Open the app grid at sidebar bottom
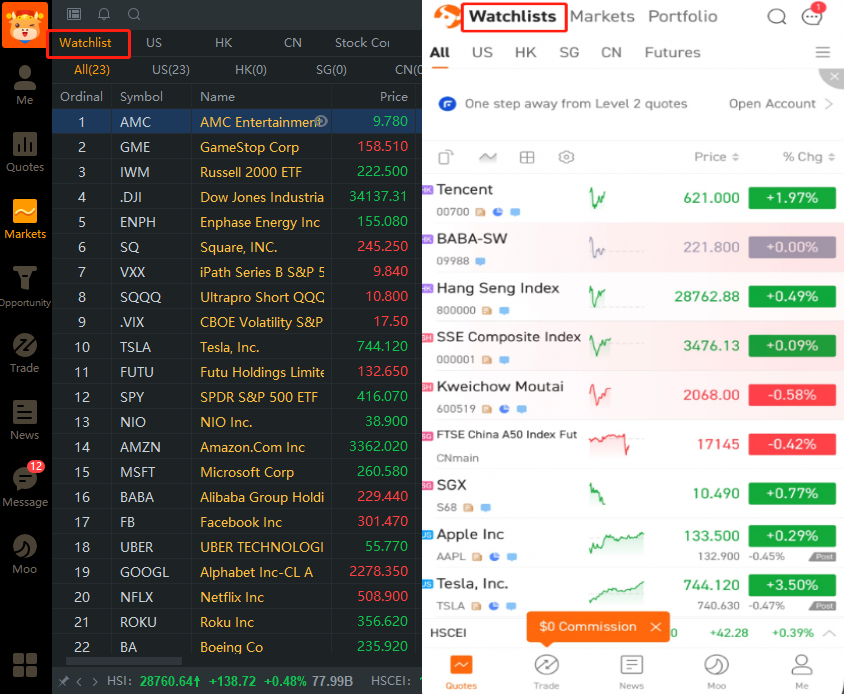844x694 pixels. 25,665
